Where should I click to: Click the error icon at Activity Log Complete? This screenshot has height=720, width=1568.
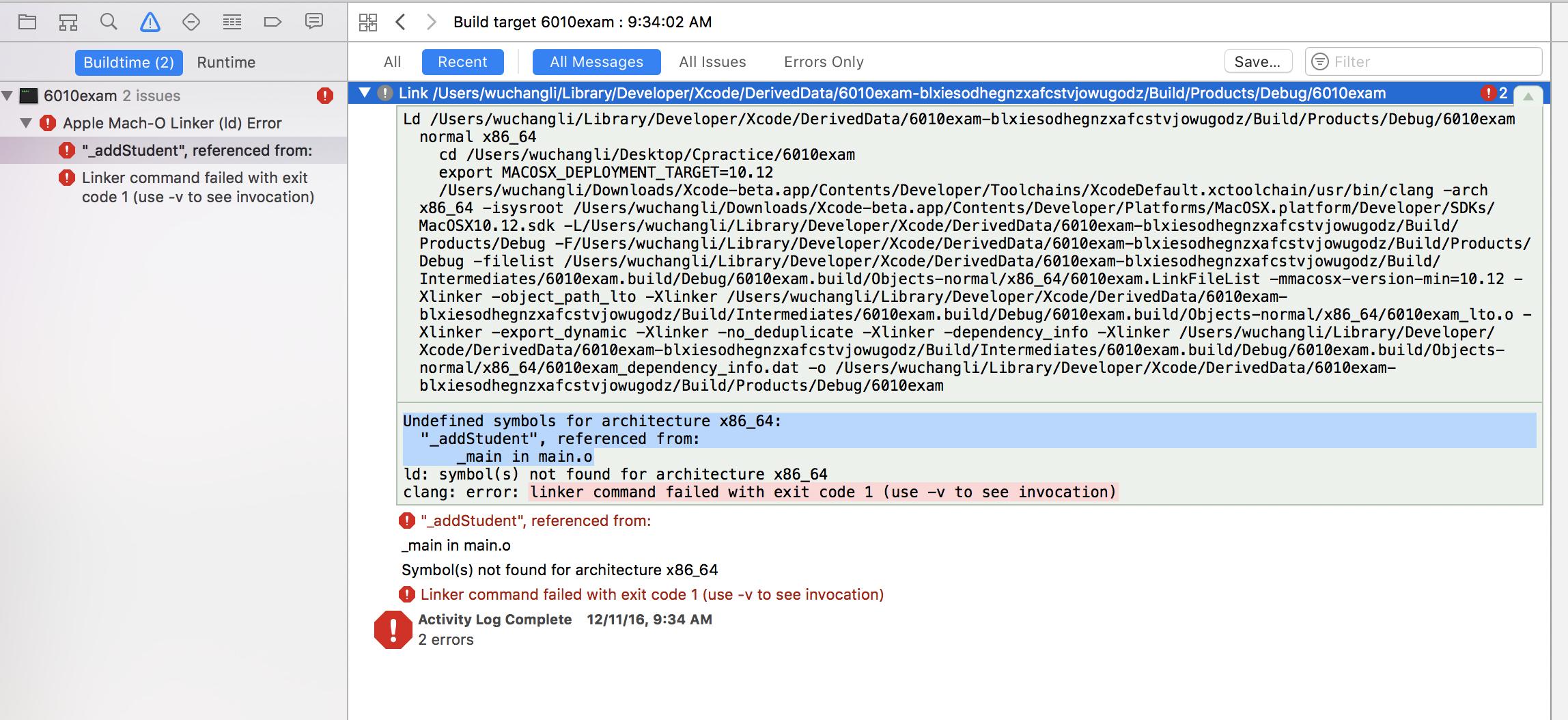click(x=393, y=629)
